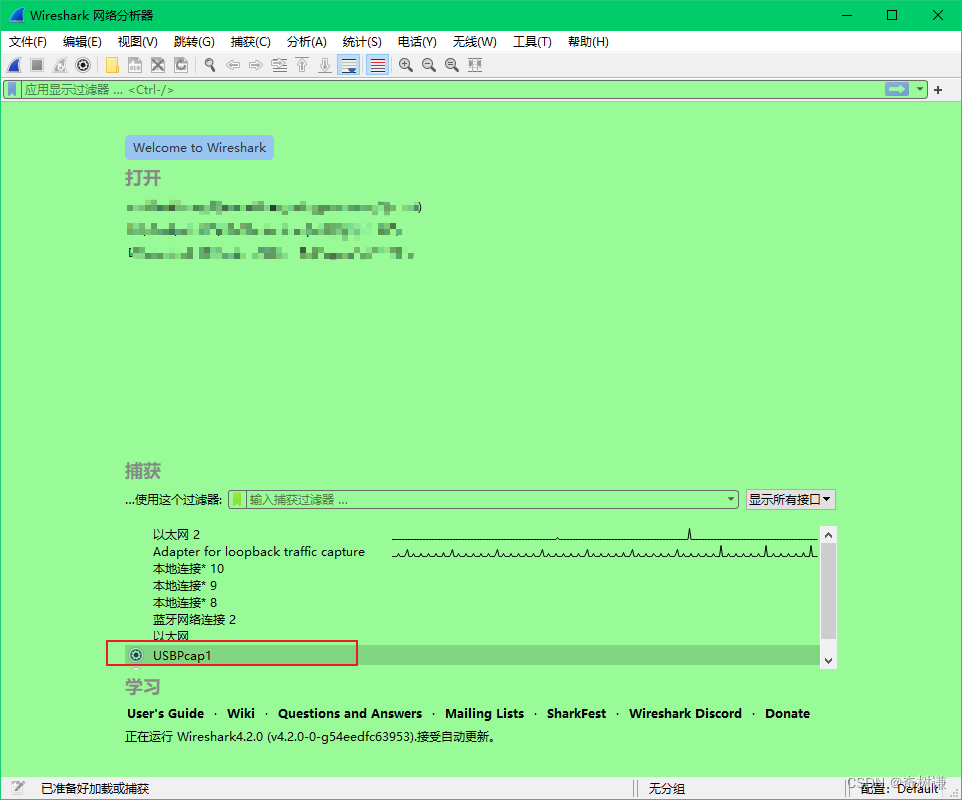Jump to last packet icon
Image resolution: width=962 pixels, height=800 pixels.
coord(325,65)
